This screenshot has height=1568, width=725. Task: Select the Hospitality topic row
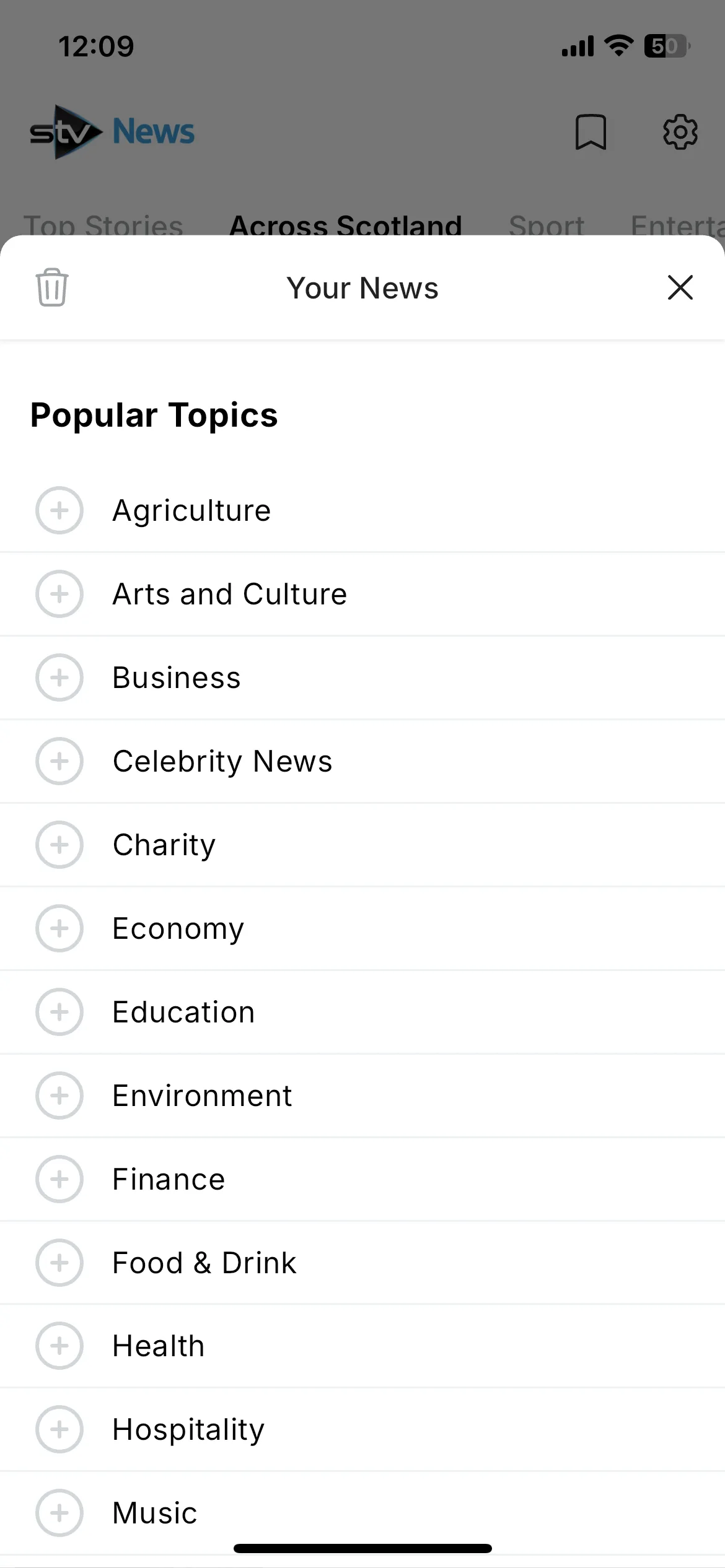pyautogui.click(x=362, y=1429)
